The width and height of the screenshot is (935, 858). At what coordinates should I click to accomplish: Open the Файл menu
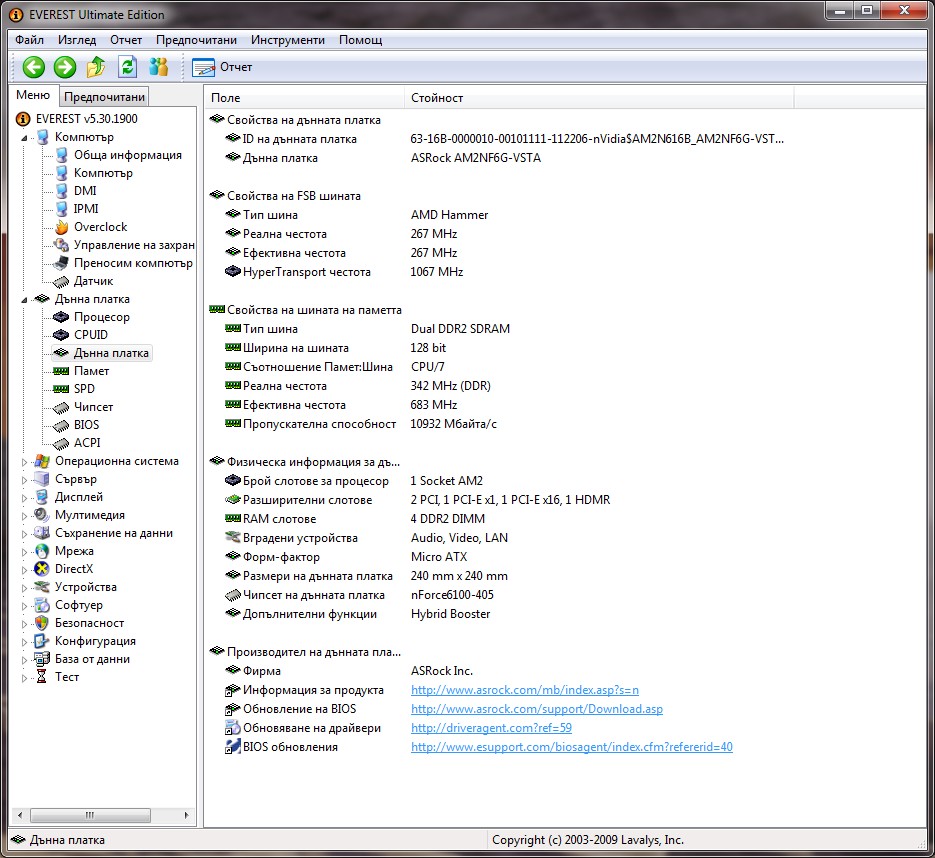pyautogui.click(x=29, y=40)
